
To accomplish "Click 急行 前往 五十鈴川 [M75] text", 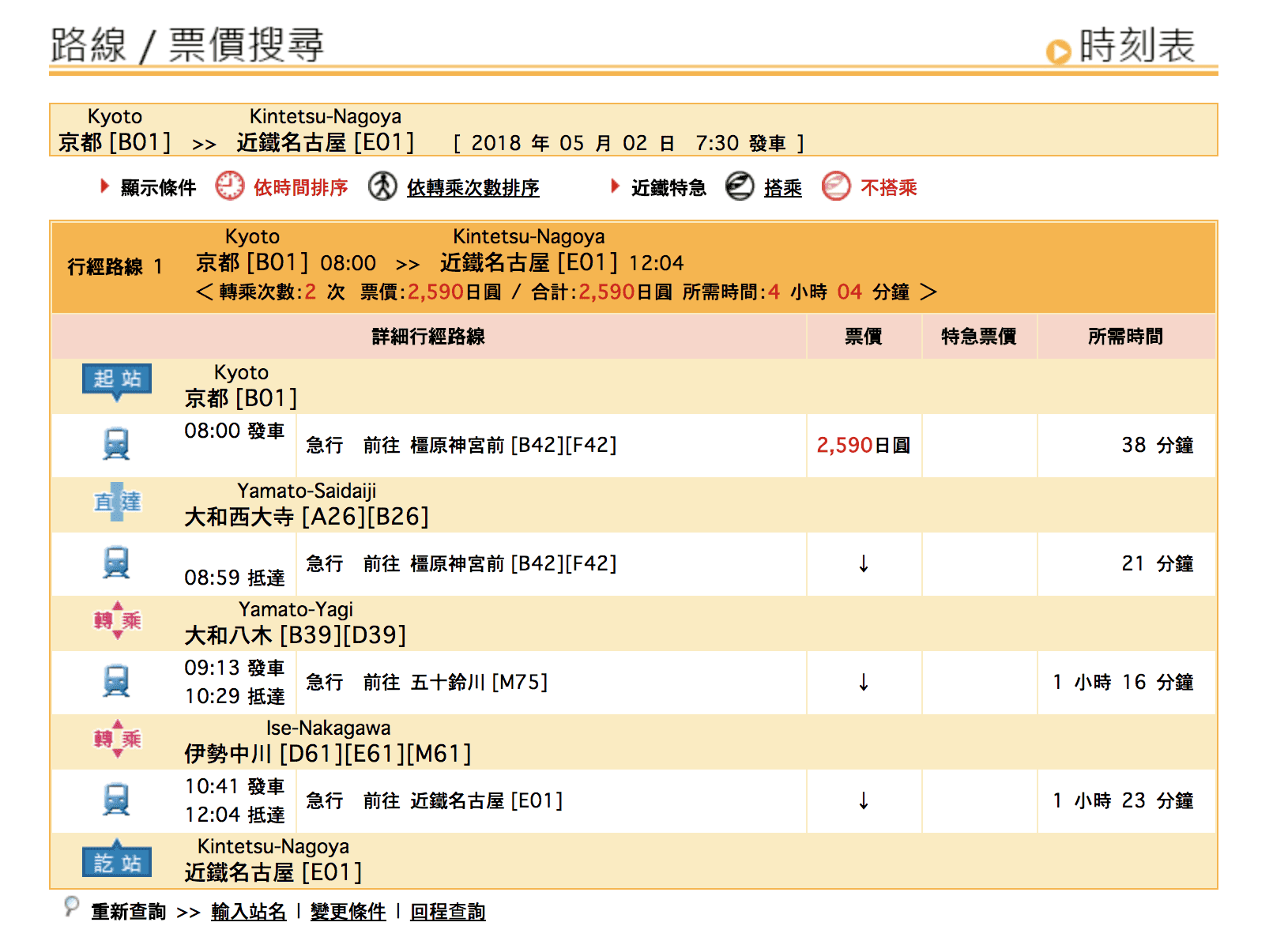I will 427,683.
